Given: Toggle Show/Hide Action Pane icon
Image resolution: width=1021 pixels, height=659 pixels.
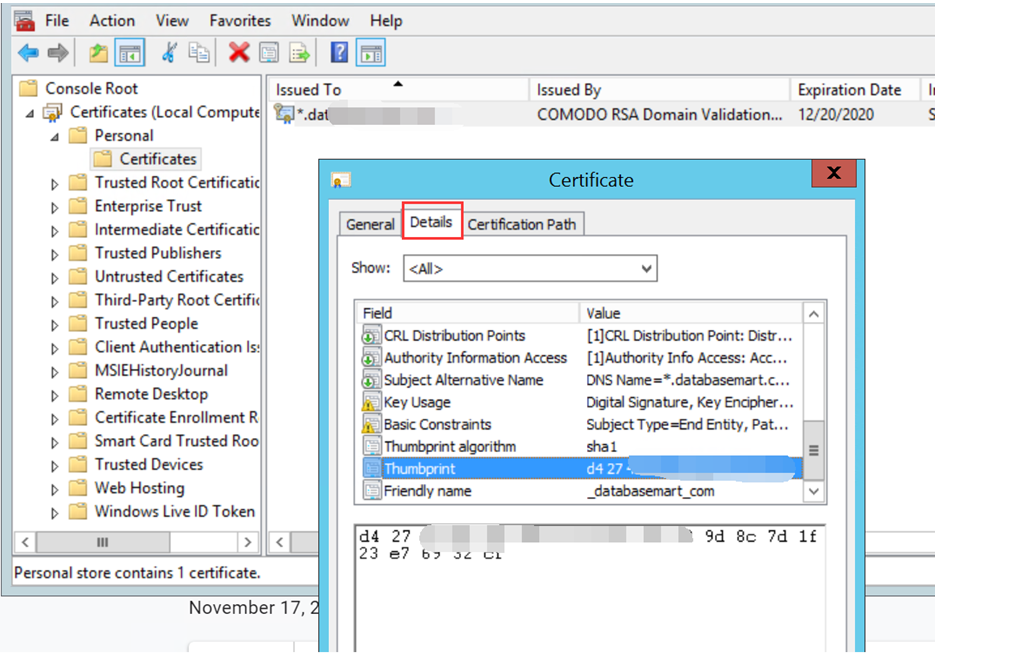Looking at the screenshot, I should 371,53.
